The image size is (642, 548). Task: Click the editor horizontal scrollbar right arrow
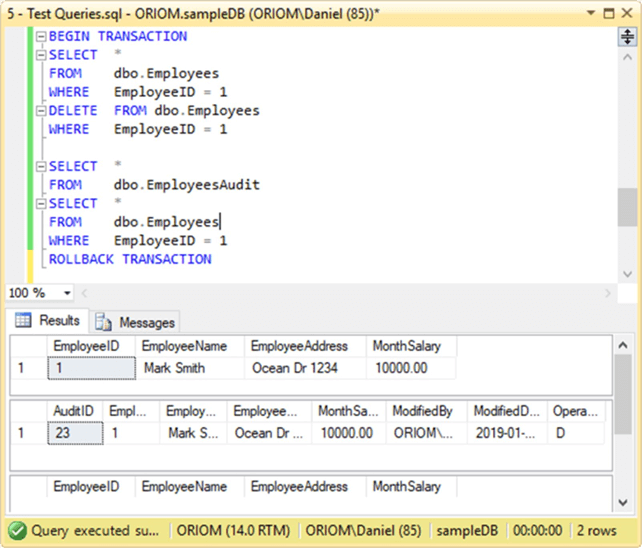(x=608, y=293)
